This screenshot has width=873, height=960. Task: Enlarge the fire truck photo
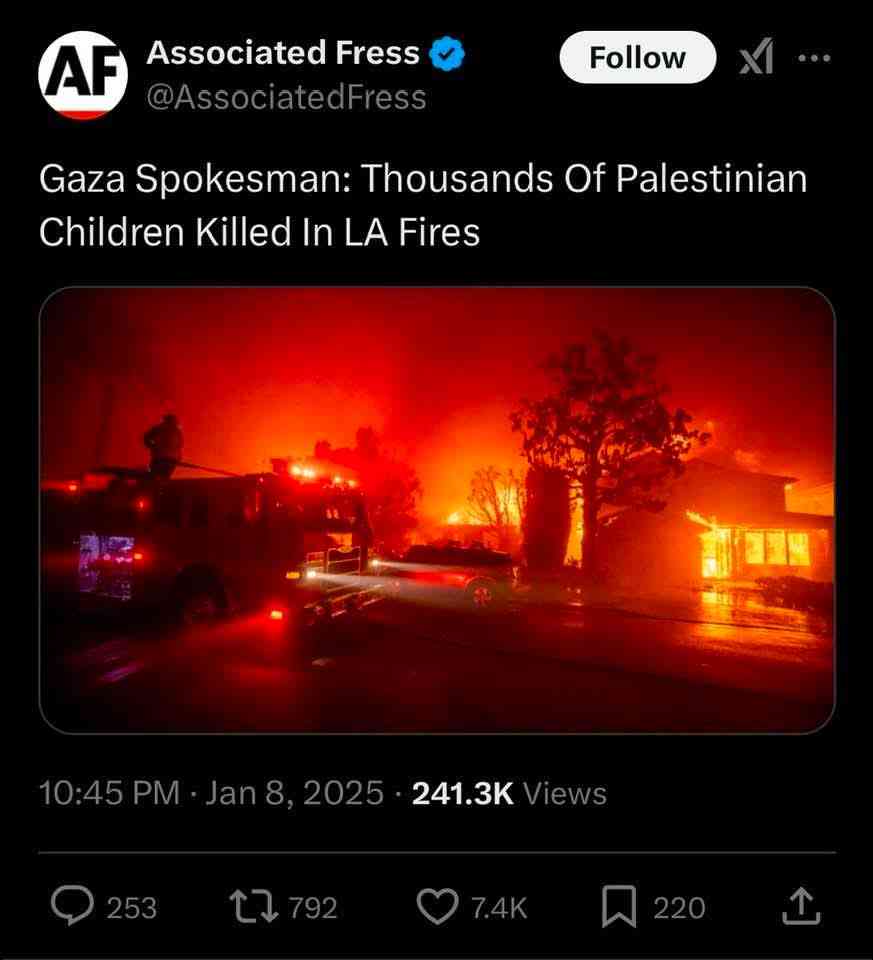[437, 509]
